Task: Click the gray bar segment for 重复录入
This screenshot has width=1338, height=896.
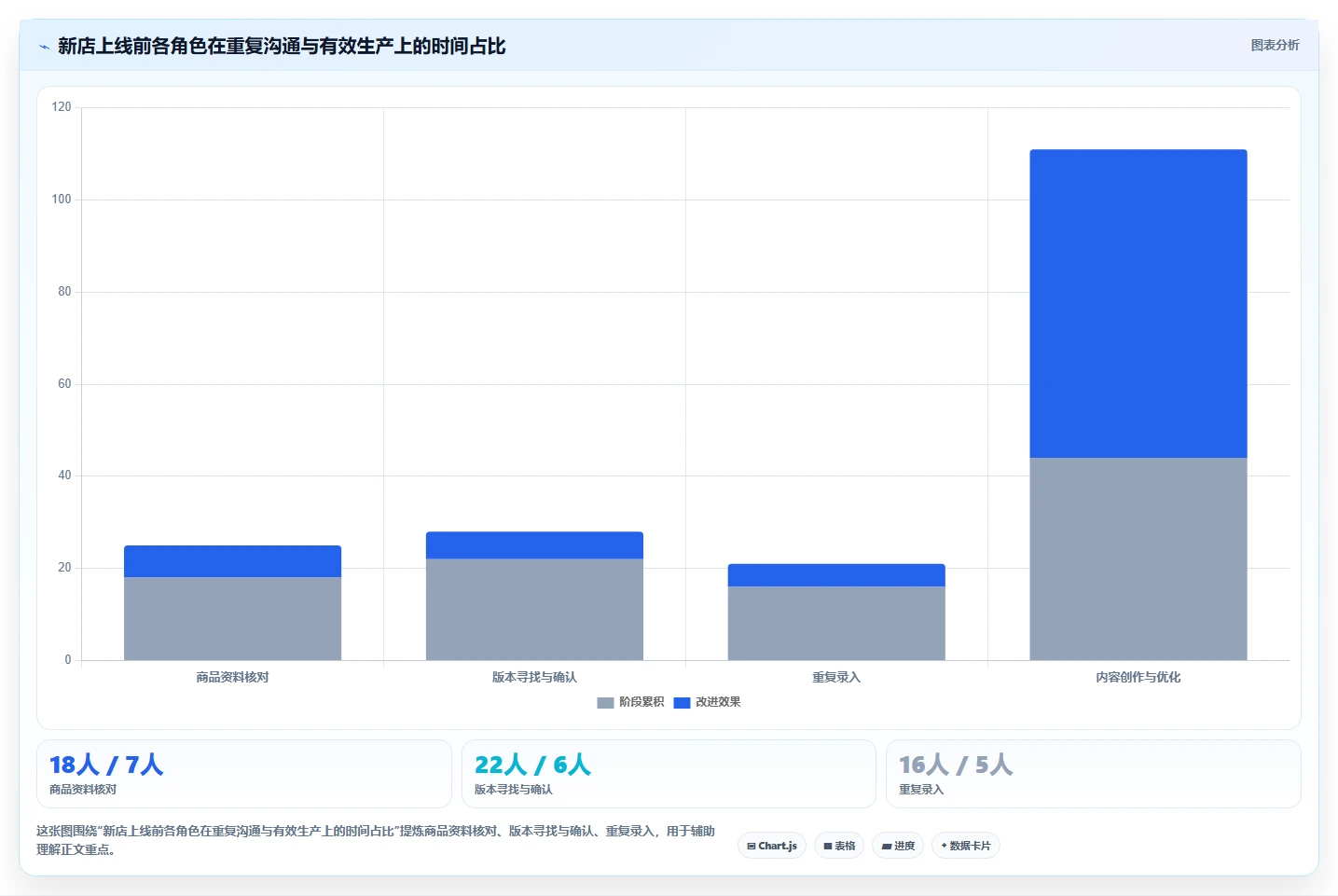Action: (836, 623)
